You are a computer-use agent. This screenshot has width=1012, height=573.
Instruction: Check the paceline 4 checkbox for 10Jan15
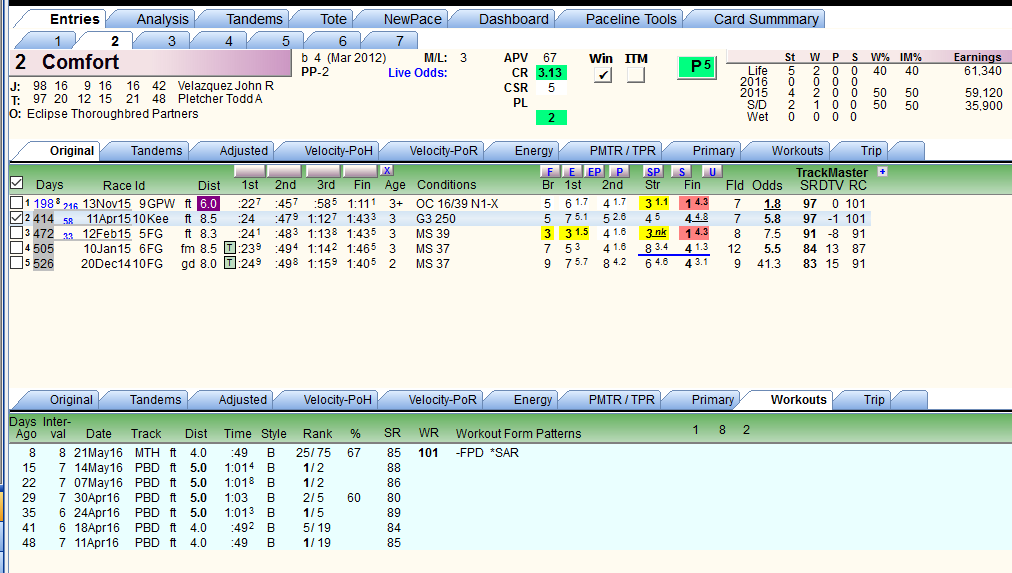coord(17,248)
